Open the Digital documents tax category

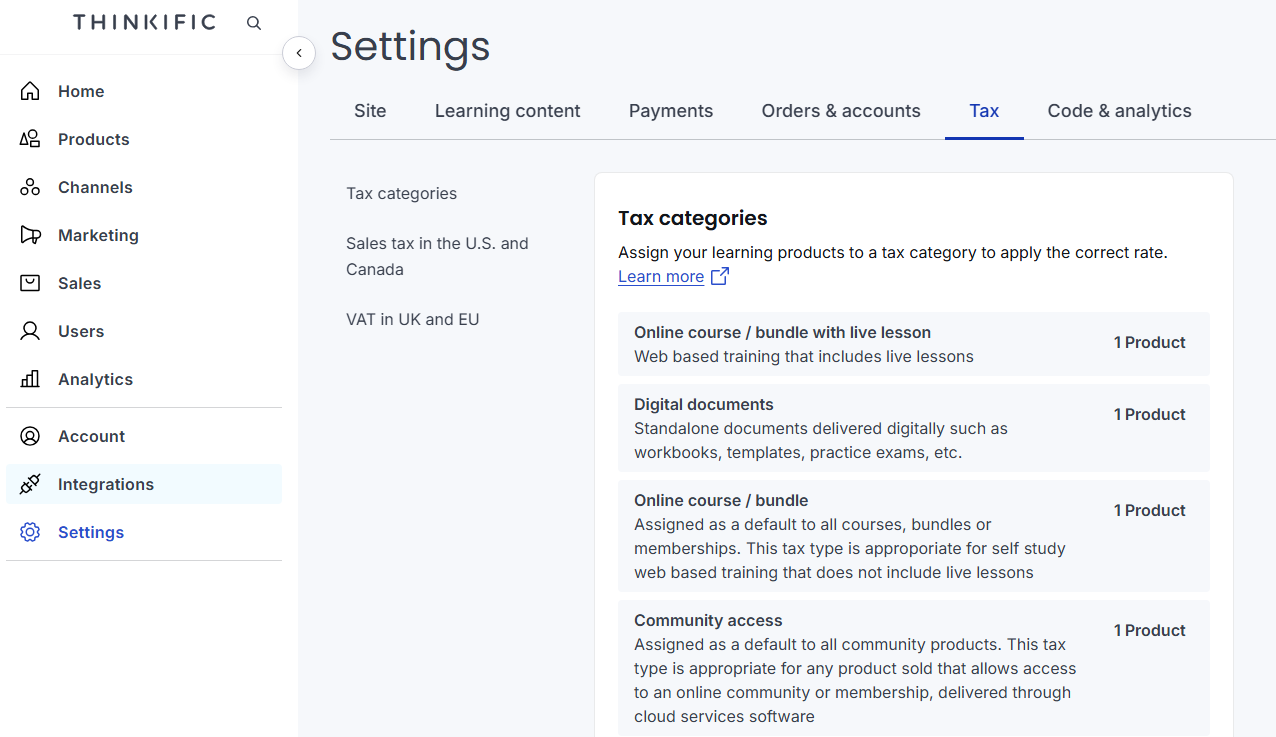[x=913, y=428]
